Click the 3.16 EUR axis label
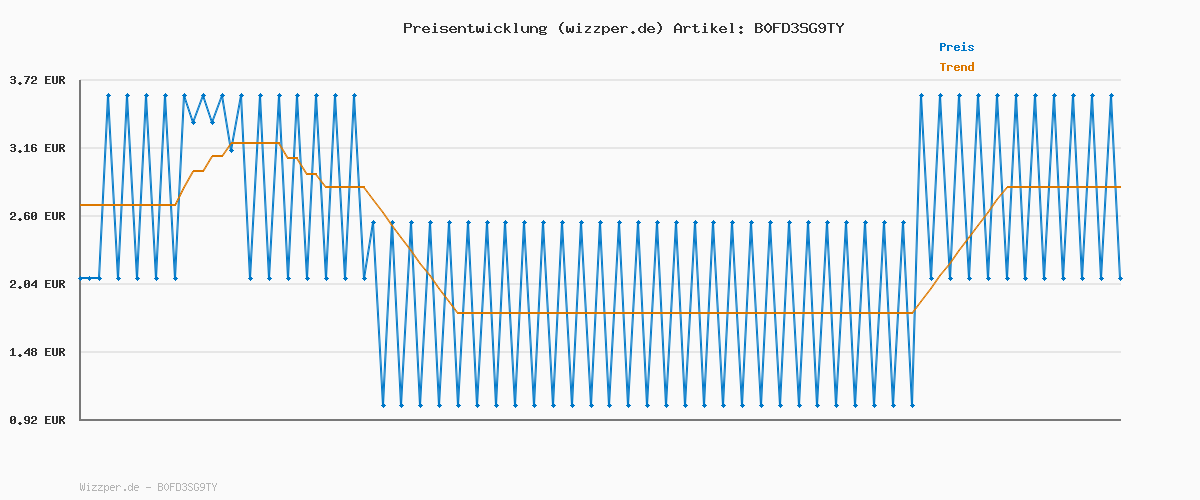 37,148
